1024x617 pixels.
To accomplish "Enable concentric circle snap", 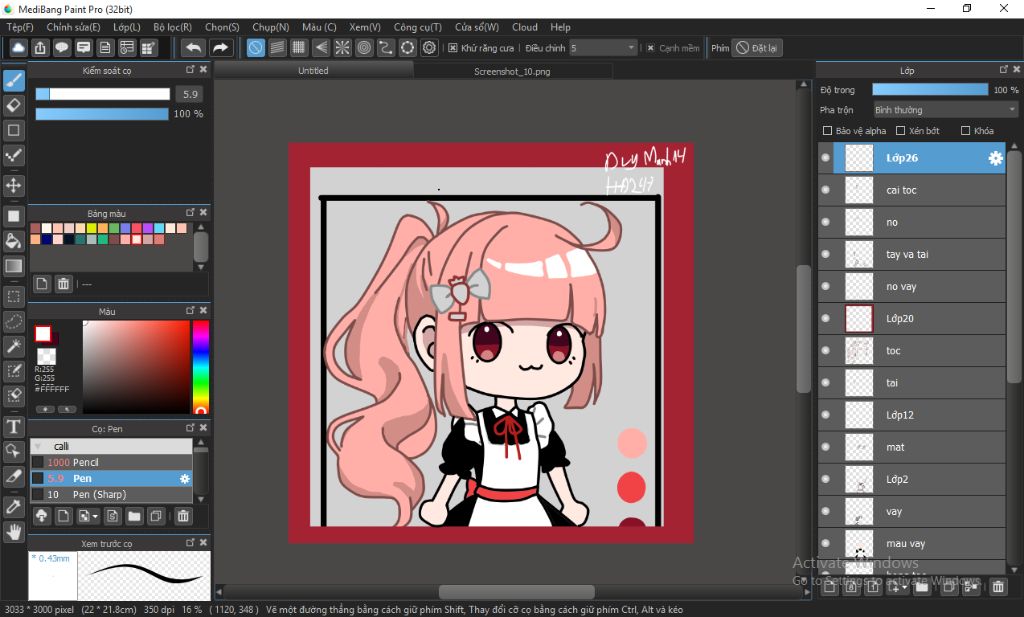I will (364, 48).
